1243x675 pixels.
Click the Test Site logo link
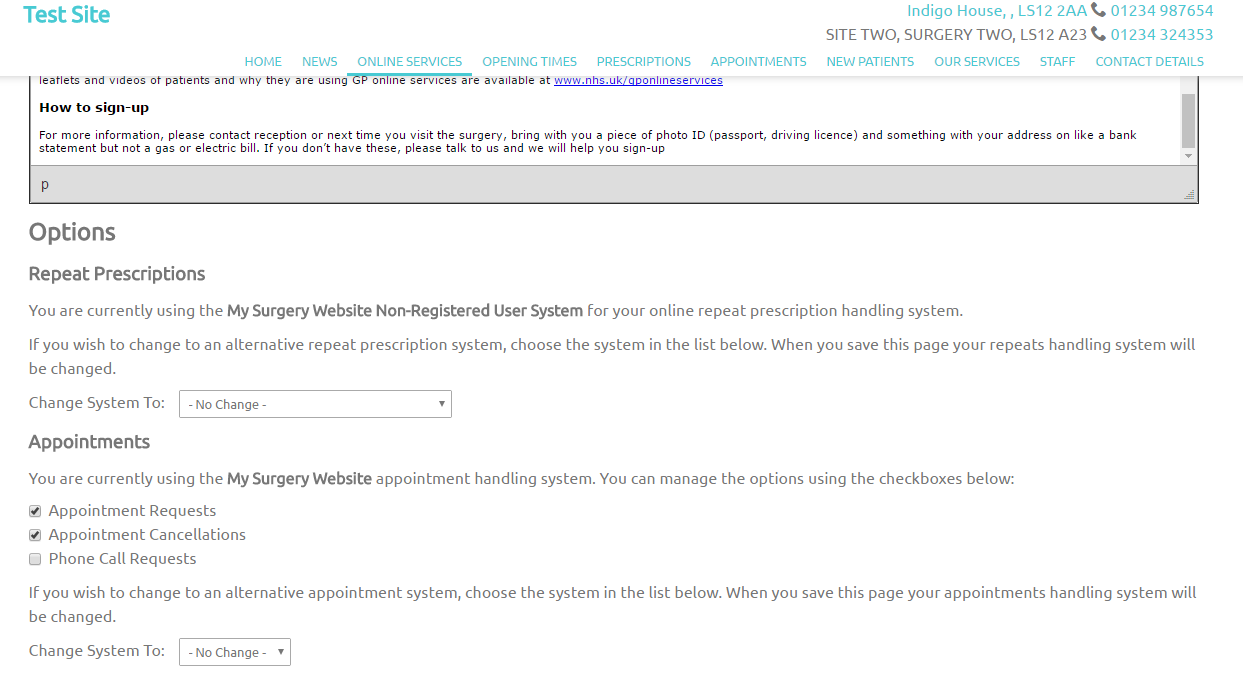point(67,15)
